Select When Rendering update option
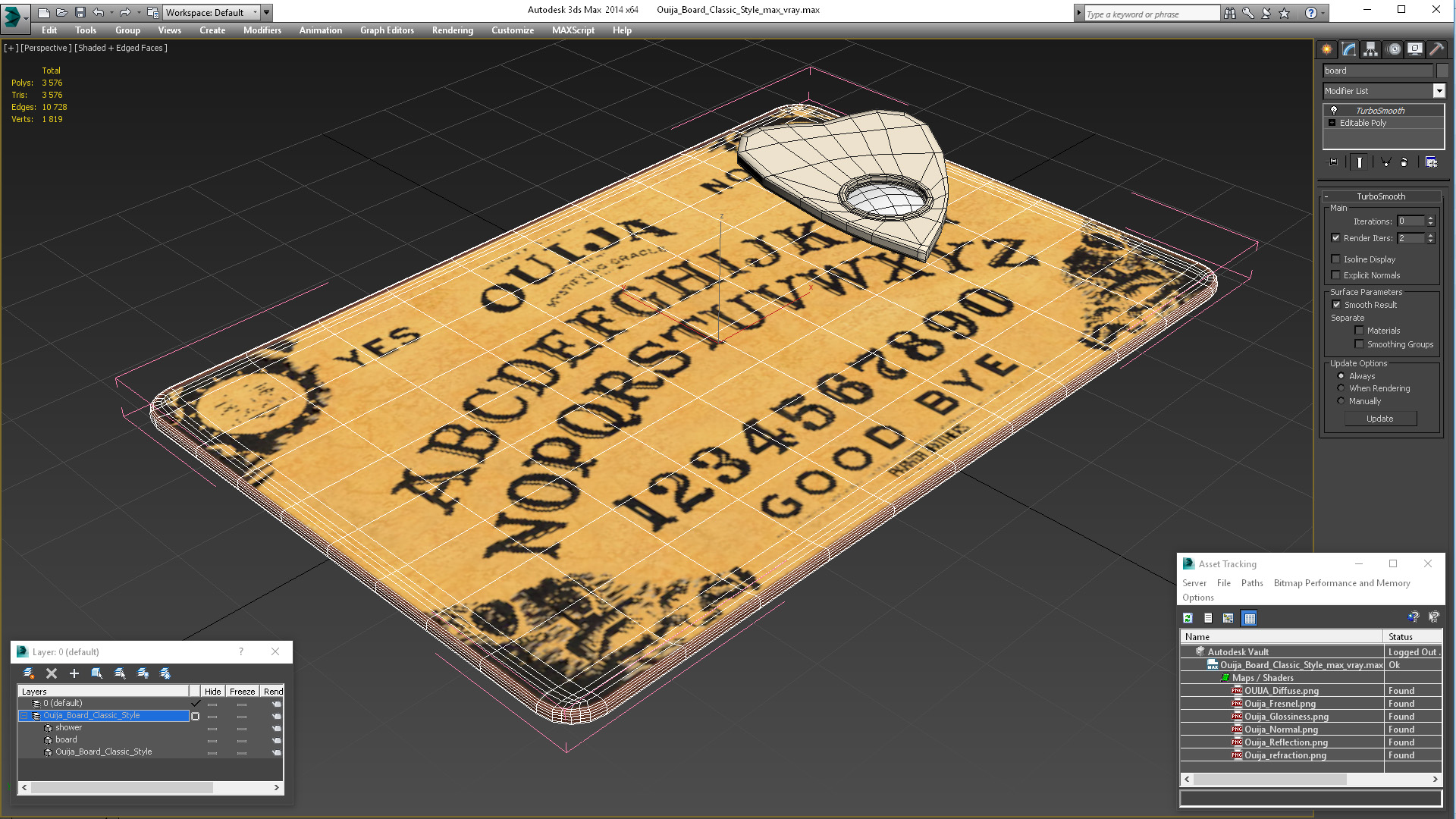The width and height of the screenshot is (1456, 819). tap(1341, 388)
